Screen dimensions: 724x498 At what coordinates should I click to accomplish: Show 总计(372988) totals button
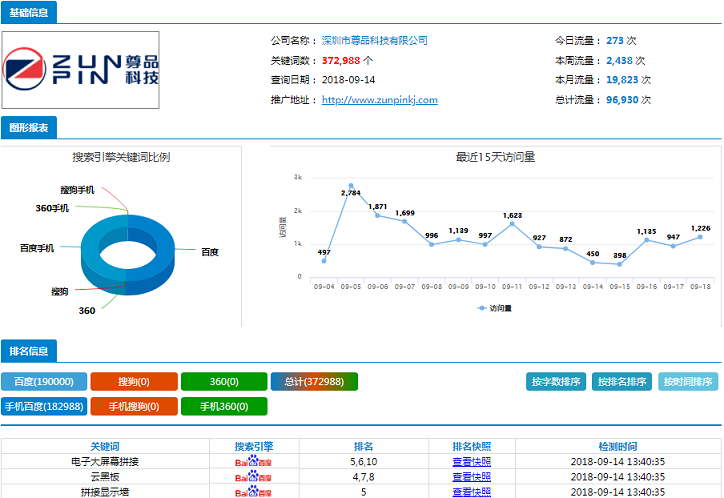pyautogui.click(x=314, y=382)
